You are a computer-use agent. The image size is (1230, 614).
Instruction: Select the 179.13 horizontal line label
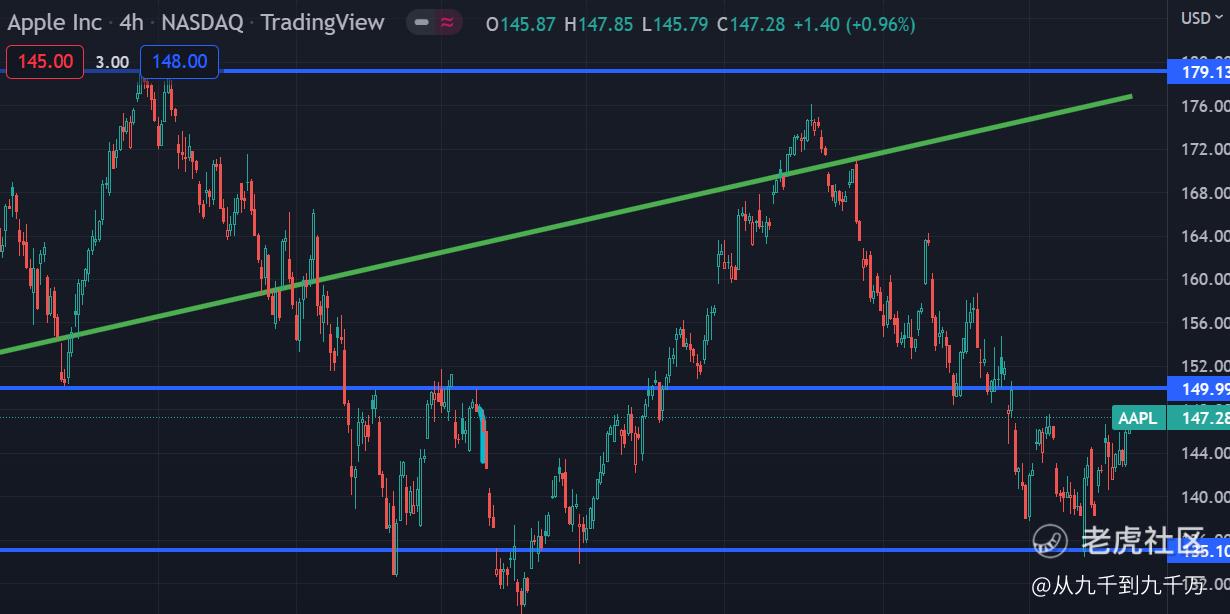1199,72
